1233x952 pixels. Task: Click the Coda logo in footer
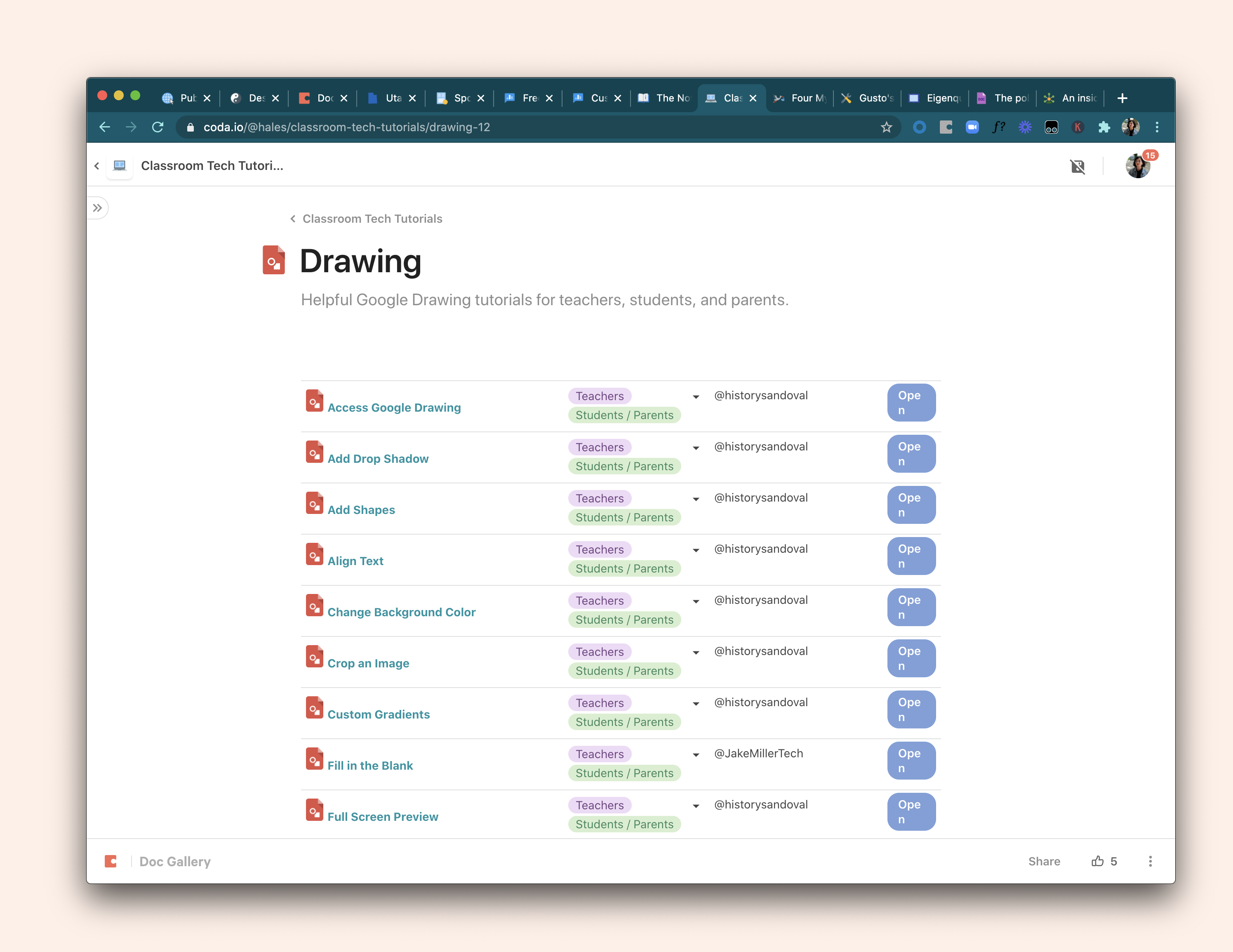coord(111,861)
